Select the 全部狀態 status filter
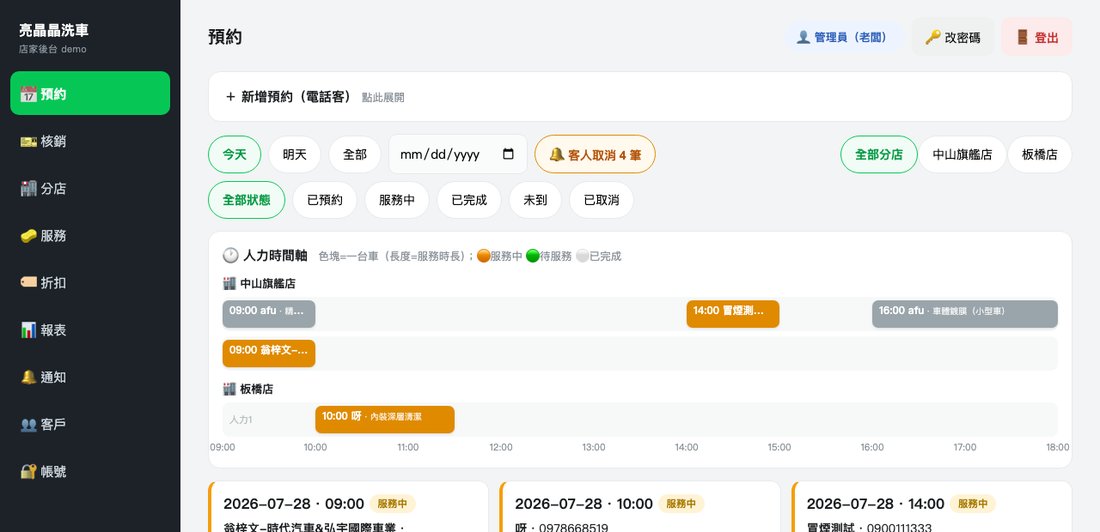The width and height of the screenshot is (1100, 532). (x=247, y=200)
